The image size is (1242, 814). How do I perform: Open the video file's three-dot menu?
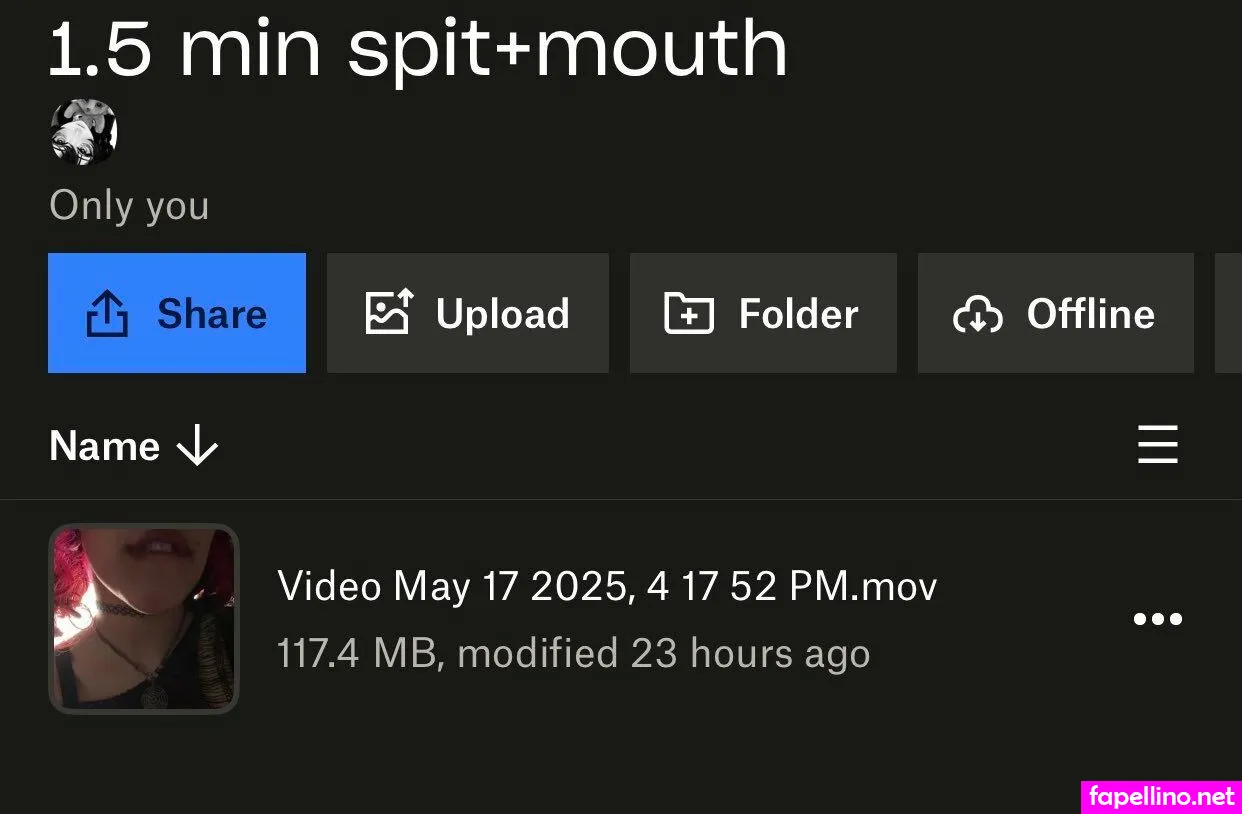[1158, 619]
